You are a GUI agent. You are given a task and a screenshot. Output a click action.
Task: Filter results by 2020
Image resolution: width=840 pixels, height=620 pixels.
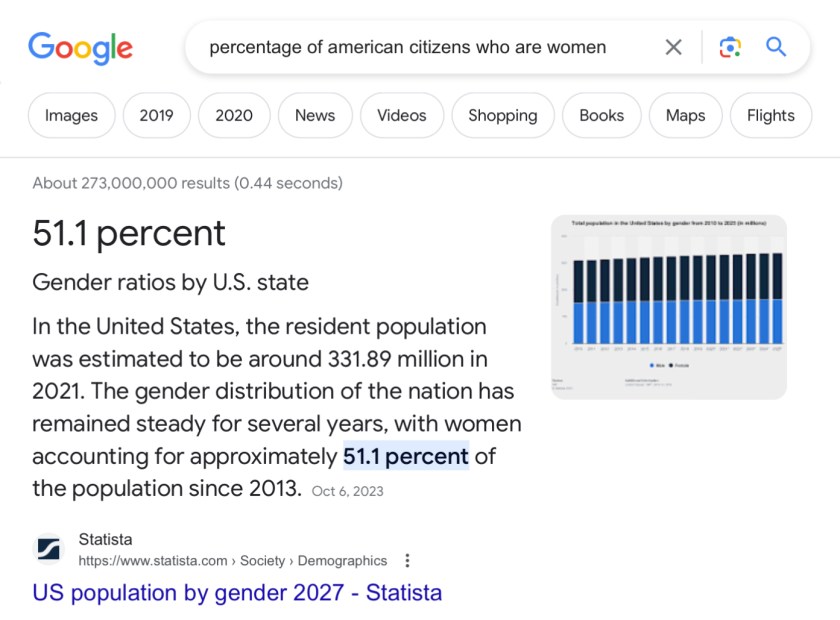pyautogui.click(x=234, y=115)
